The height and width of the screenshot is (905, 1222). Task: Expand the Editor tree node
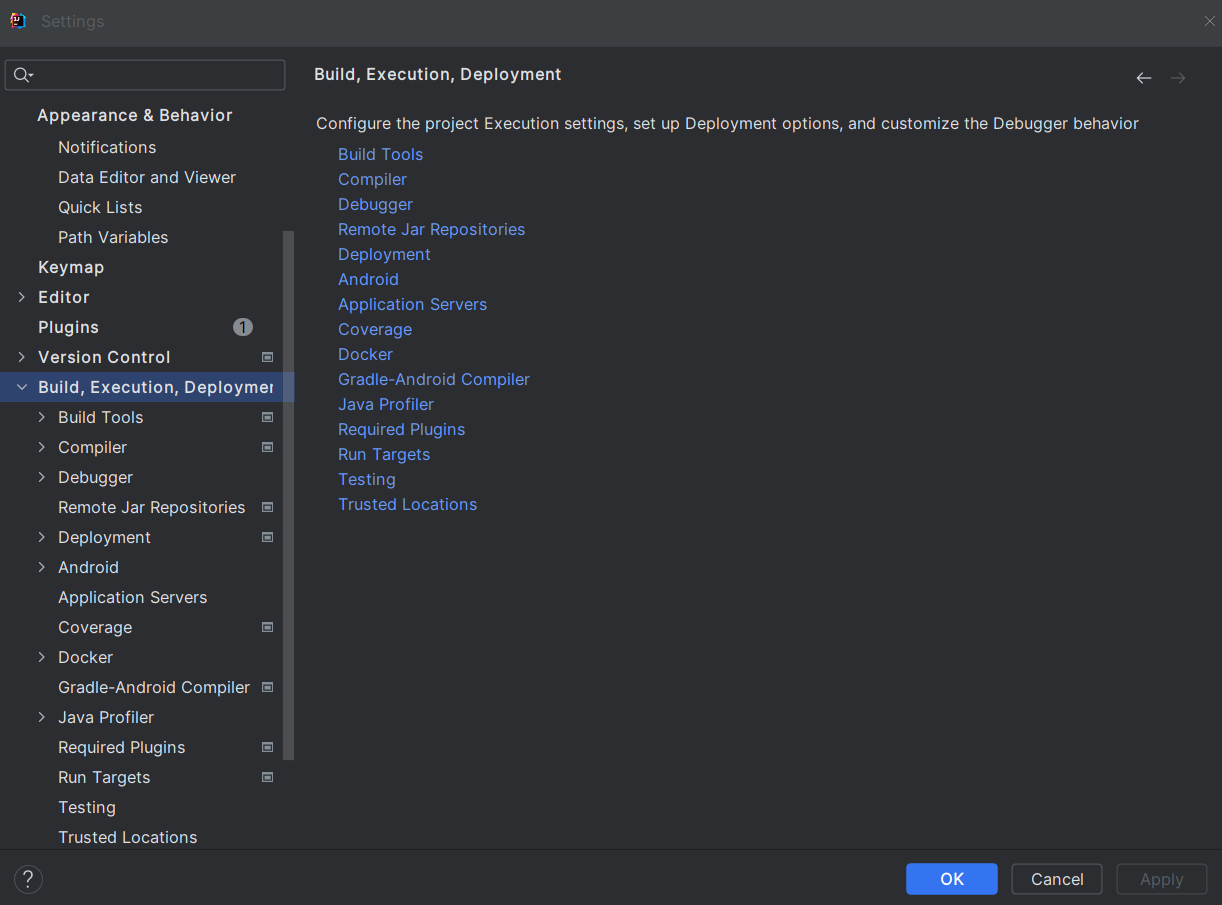22,297
